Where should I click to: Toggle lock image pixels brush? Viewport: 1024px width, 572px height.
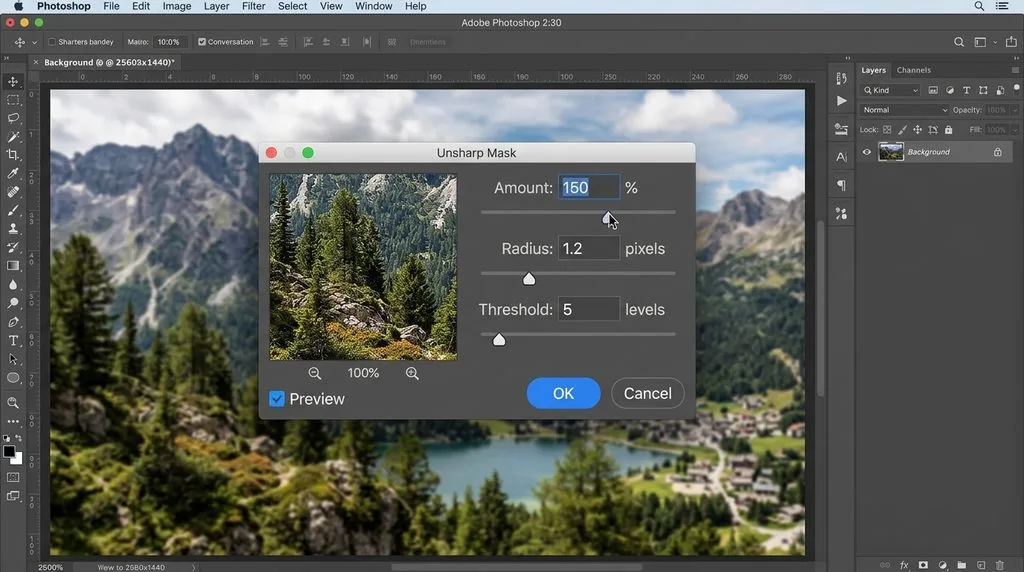click(902, 130)
